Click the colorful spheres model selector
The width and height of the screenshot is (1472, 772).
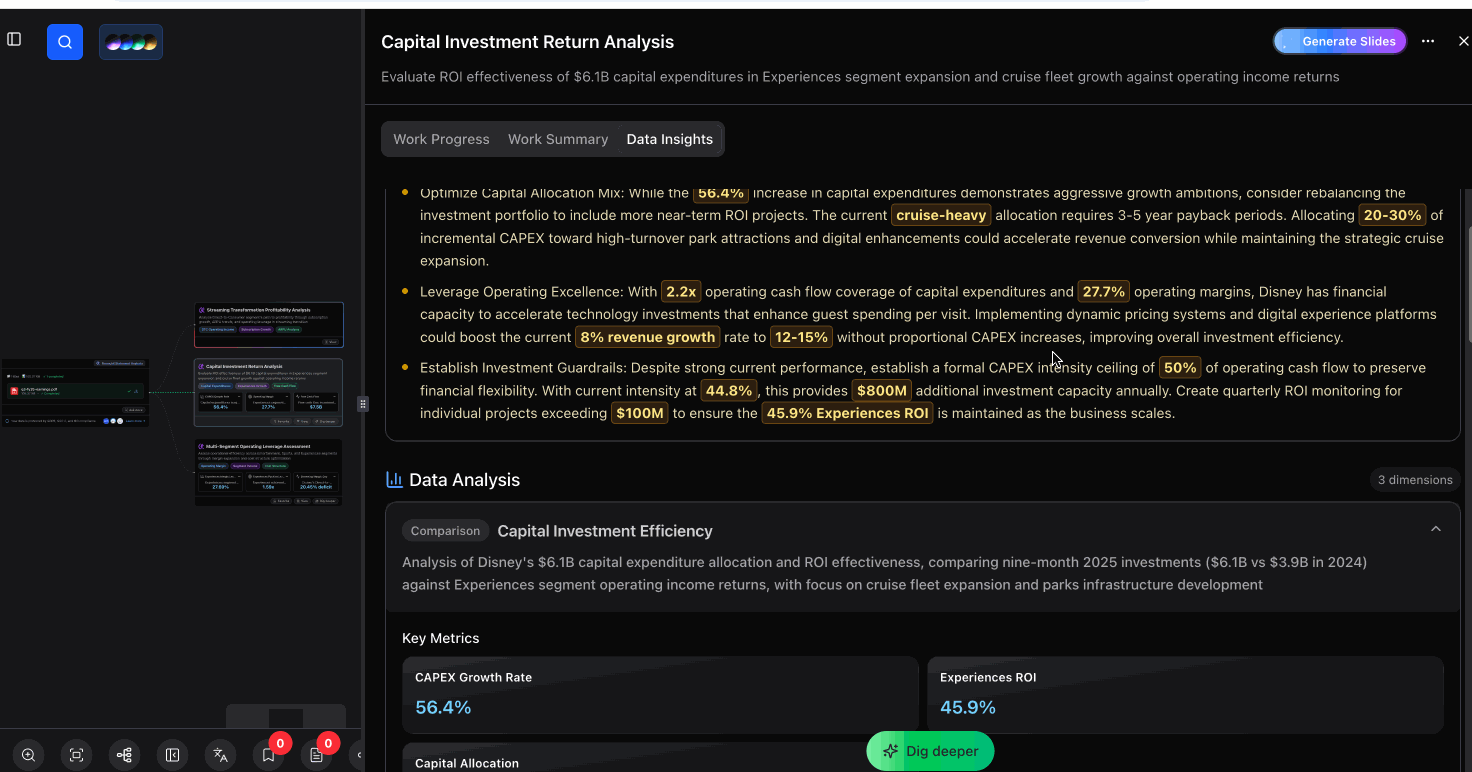coord(131,42)
